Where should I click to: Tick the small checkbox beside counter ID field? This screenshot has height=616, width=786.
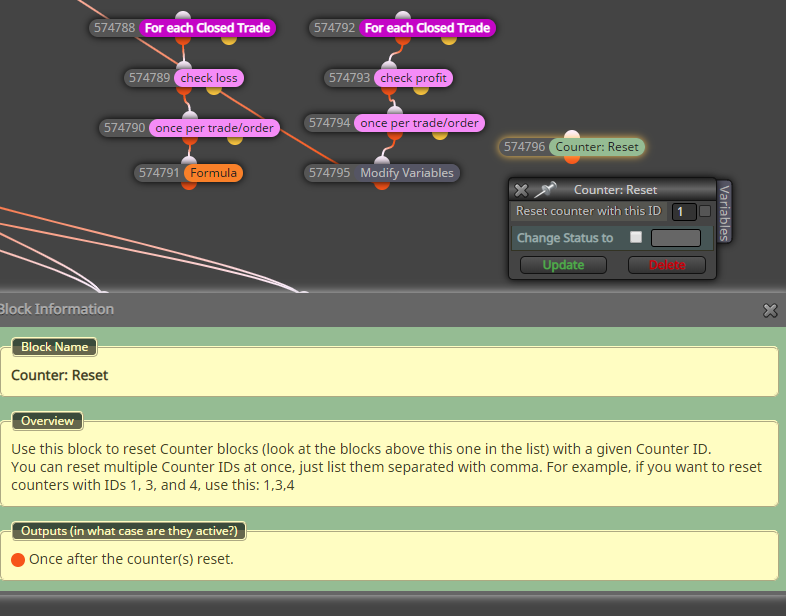click(x=705, y=211)
